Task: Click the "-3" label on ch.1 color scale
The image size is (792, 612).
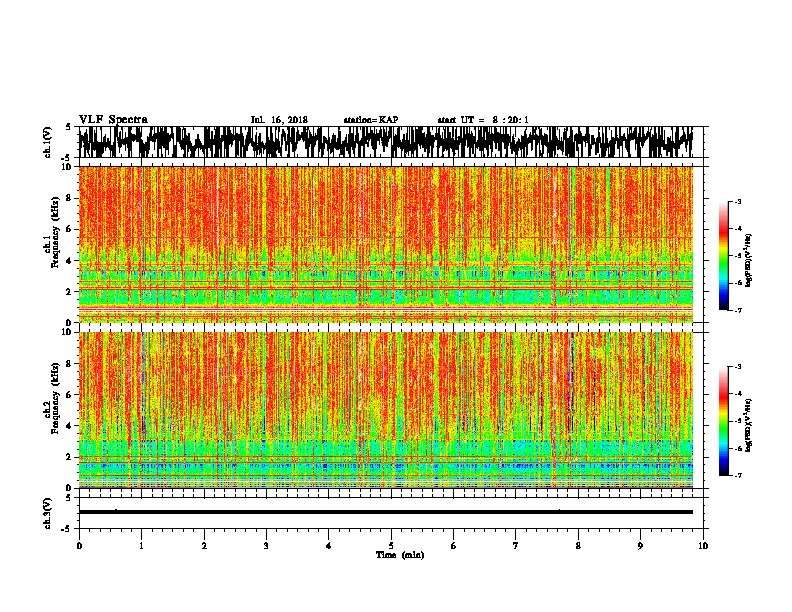Action: 737,202
